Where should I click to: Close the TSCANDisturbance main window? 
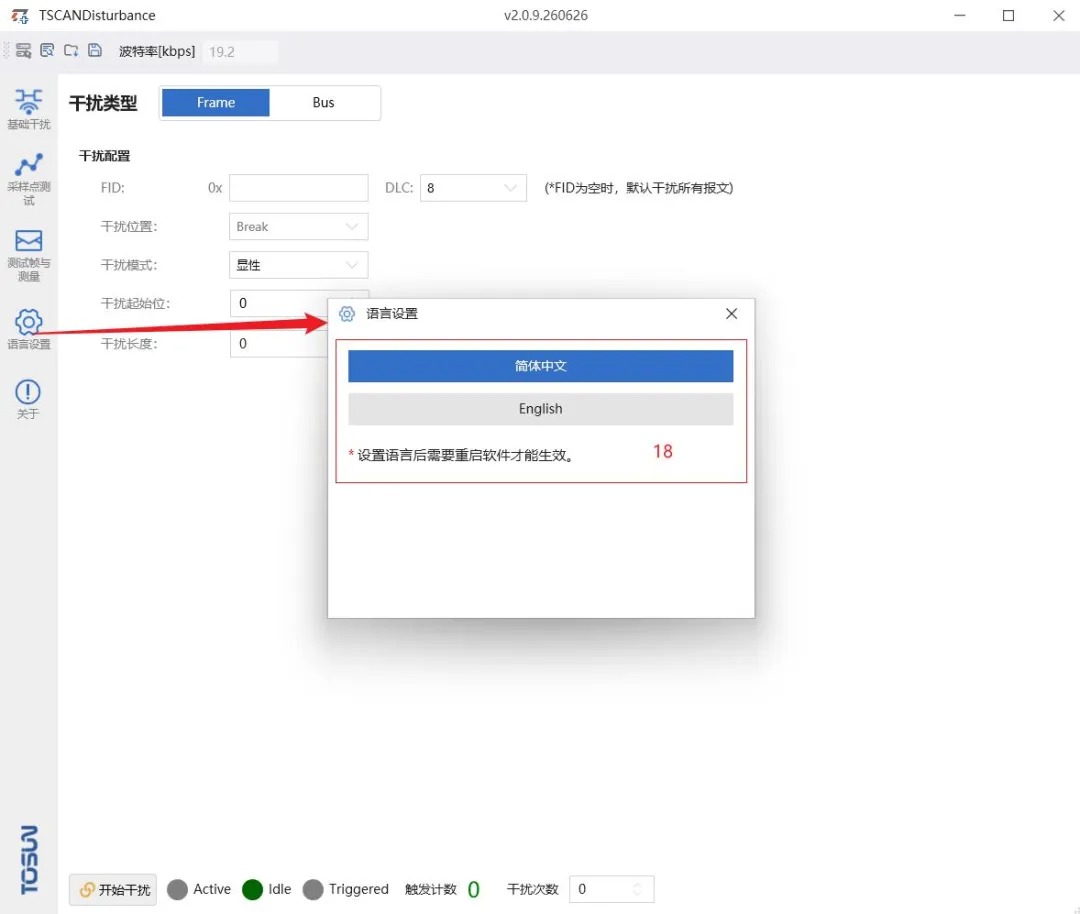[x=1059, y=15]
